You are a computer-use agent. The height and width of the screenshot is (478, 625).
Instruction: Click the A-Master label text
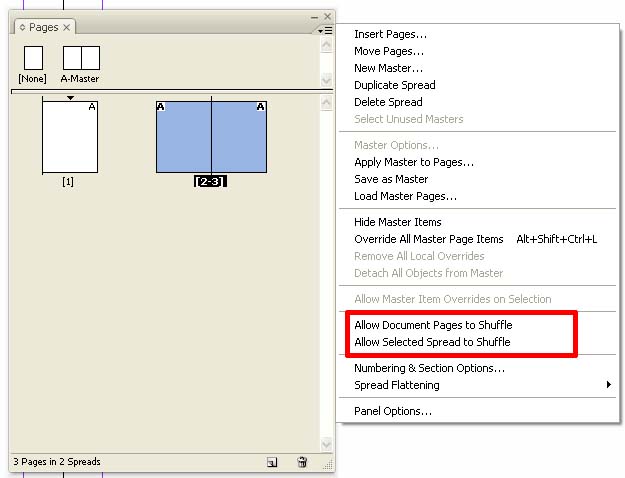(80, 79)
